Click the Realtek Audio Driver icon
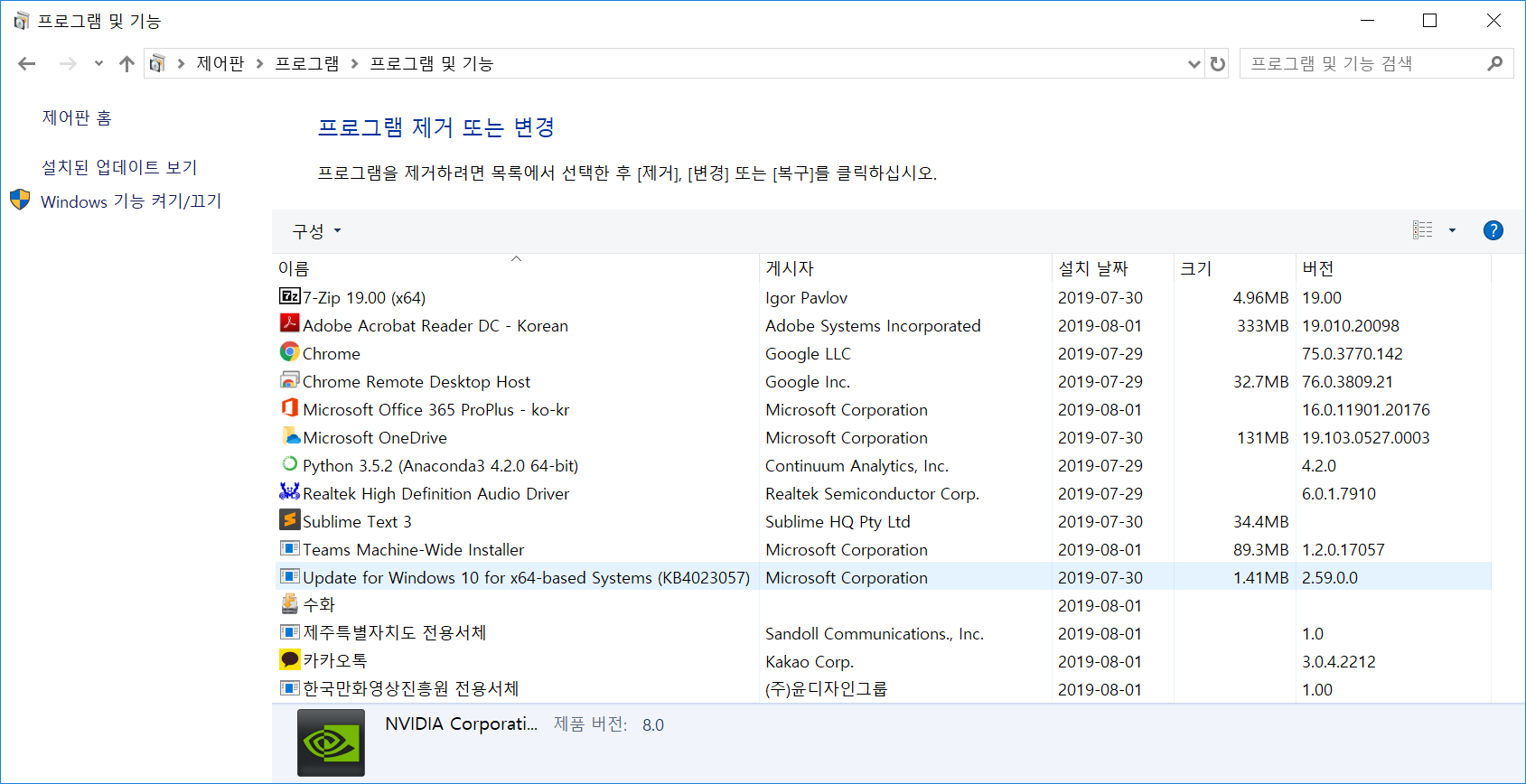 tap(289, 491)
